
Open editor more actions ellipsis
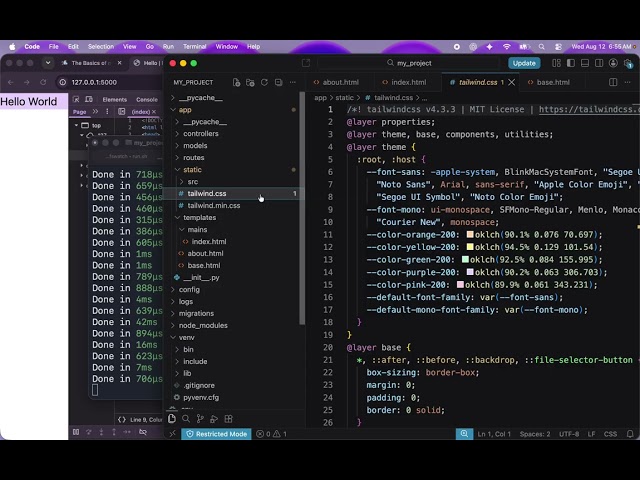click(x=627, y=82)
